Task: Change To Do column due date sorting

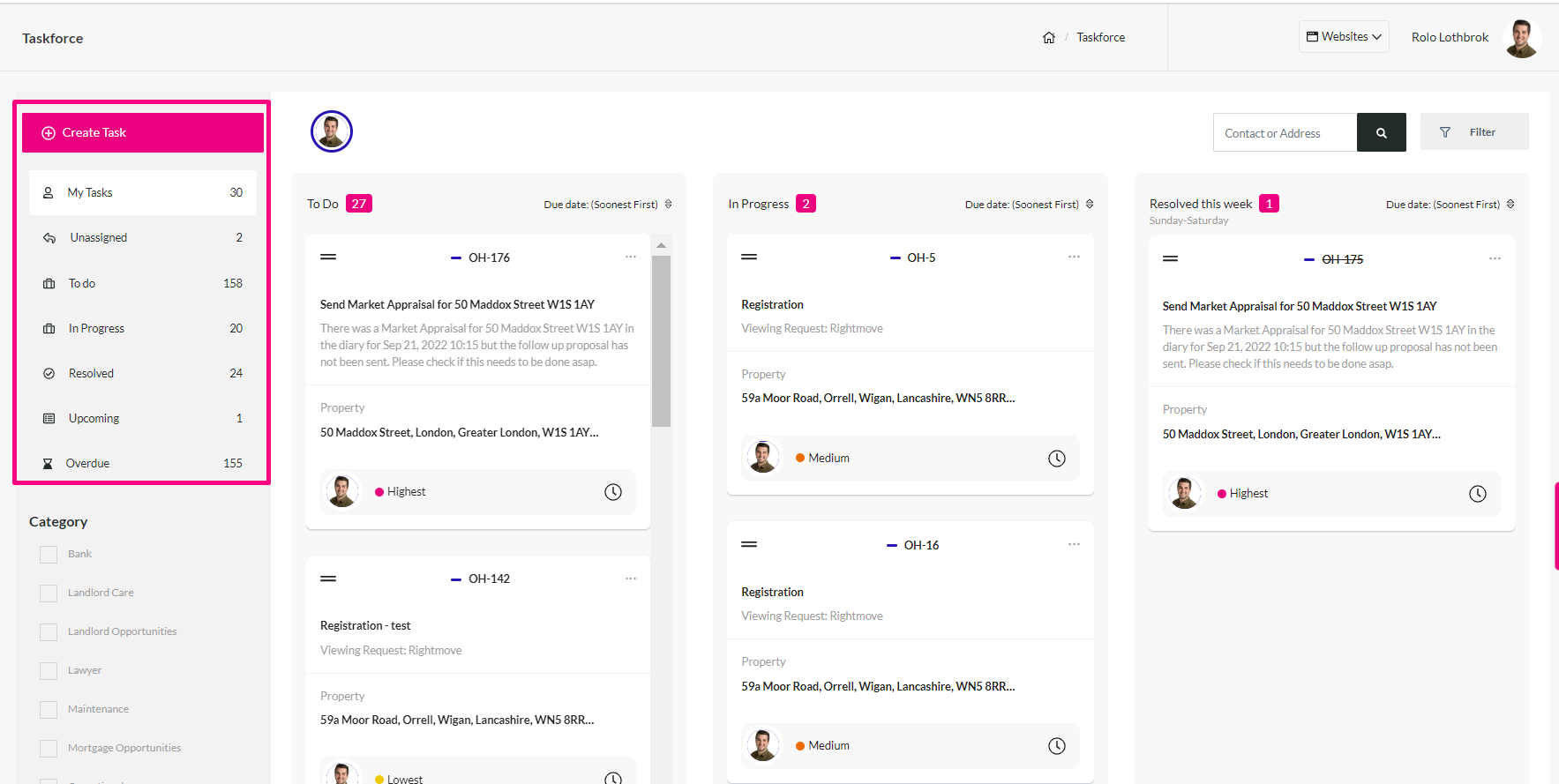Action: [x=608, y=205]
